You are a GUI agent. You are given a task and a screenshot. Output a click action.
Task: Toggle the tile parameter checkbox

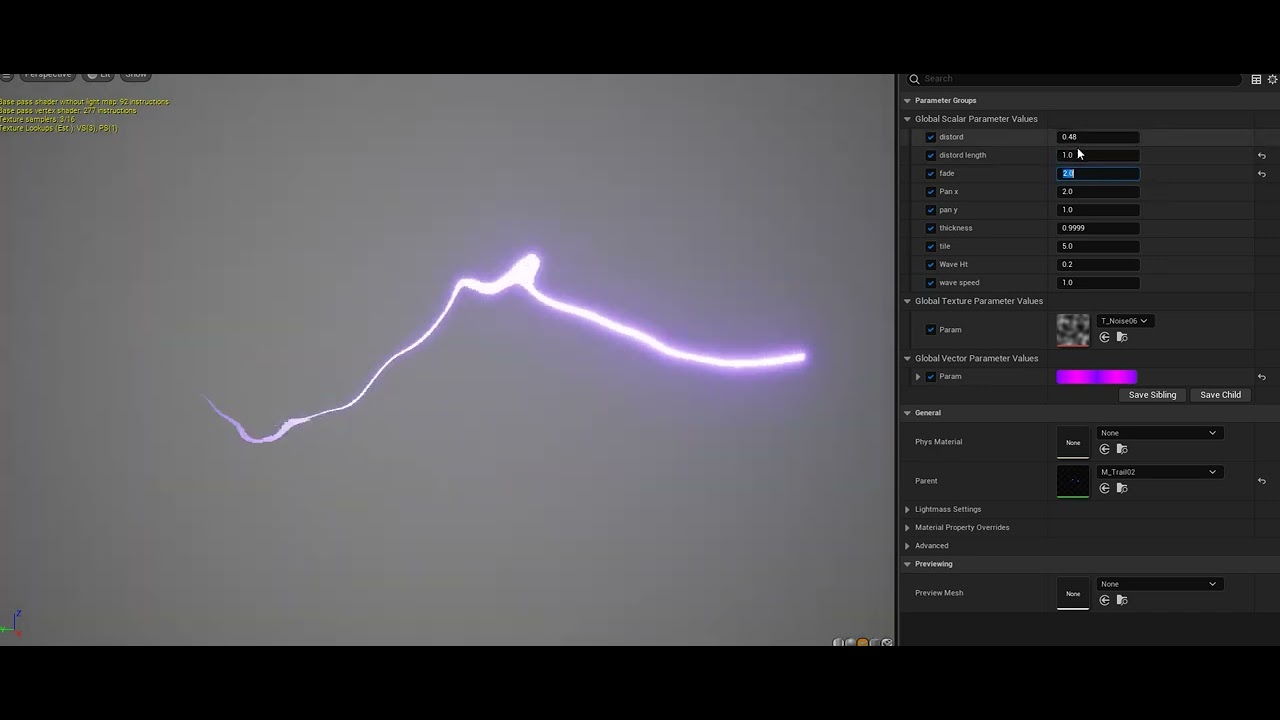931,246
